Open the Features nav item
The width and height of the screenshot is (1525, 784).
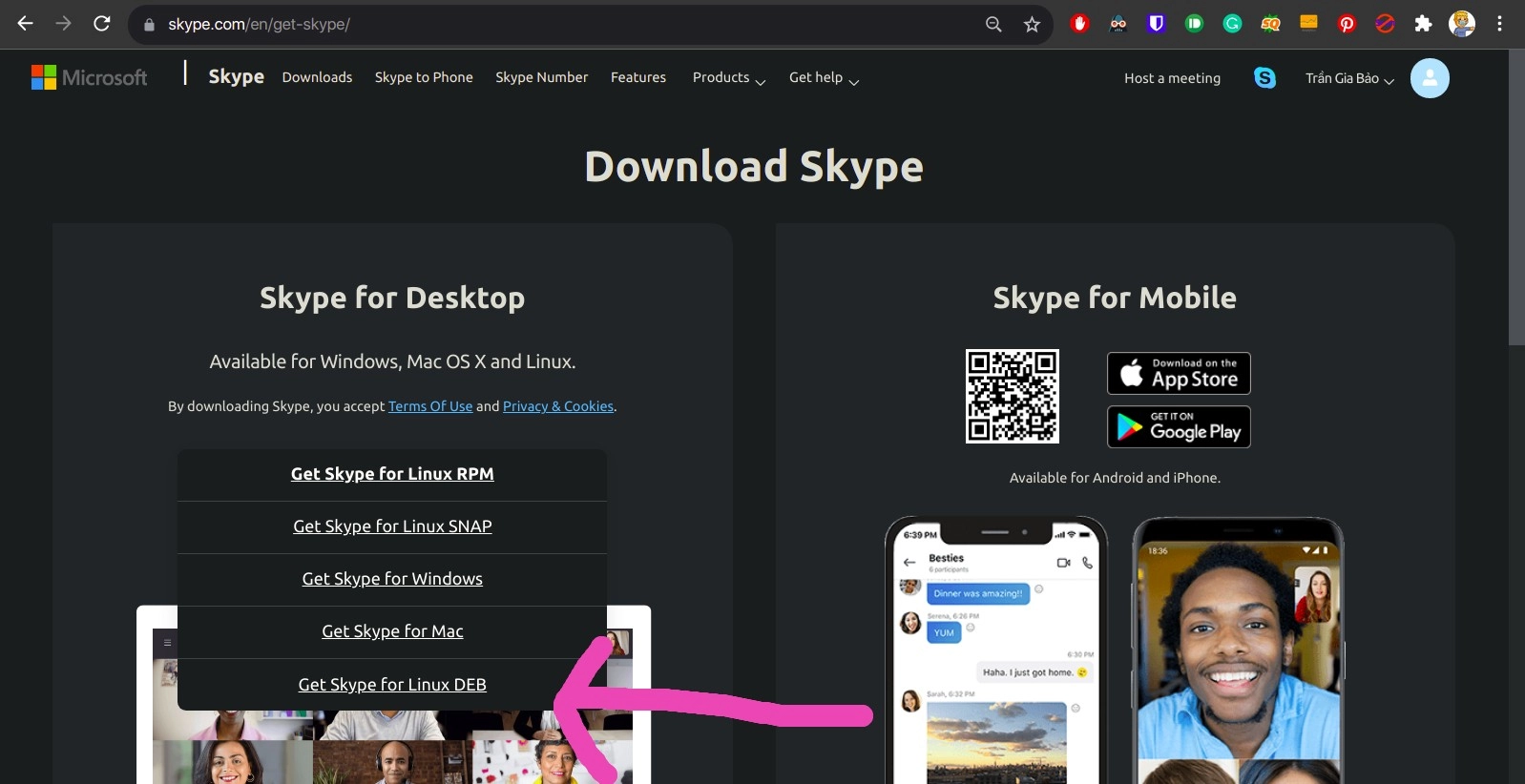[638, 77]
